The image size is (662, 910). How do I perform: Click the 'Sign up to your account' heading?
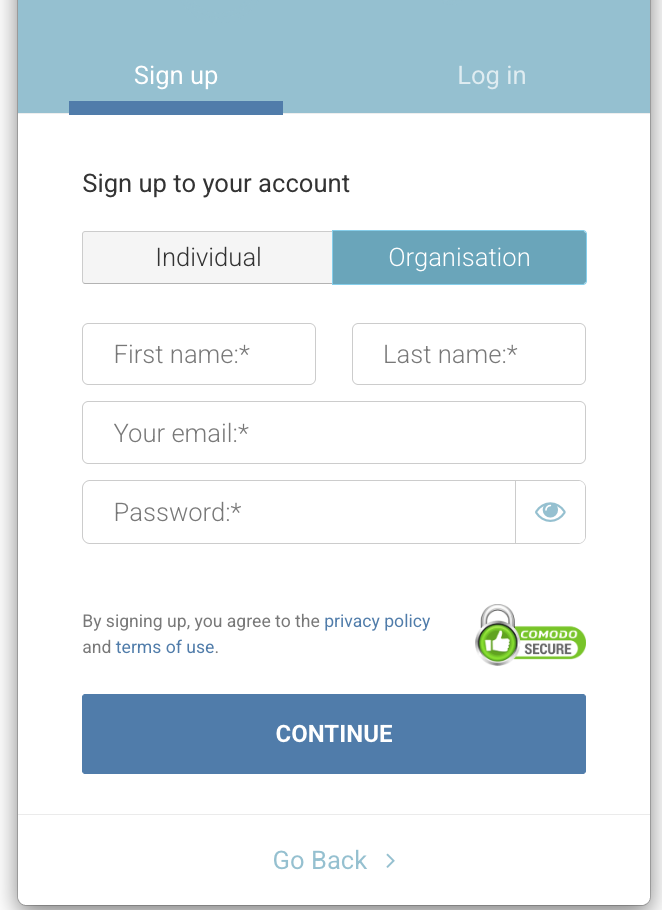[x=216, y=184]
